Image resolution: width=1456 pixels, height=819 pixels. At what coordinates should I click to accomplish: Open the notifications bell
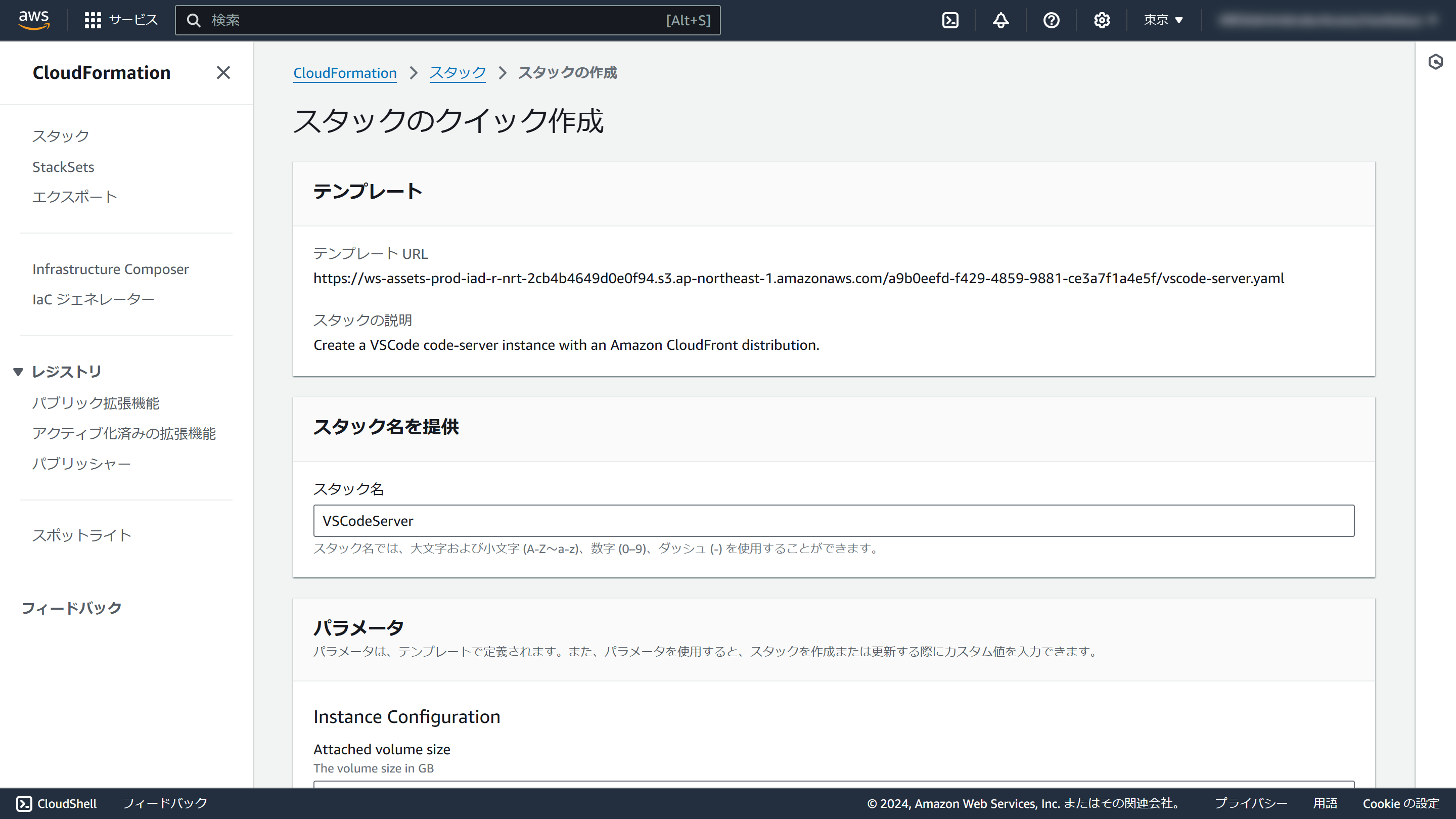(x=1000, y=20)
